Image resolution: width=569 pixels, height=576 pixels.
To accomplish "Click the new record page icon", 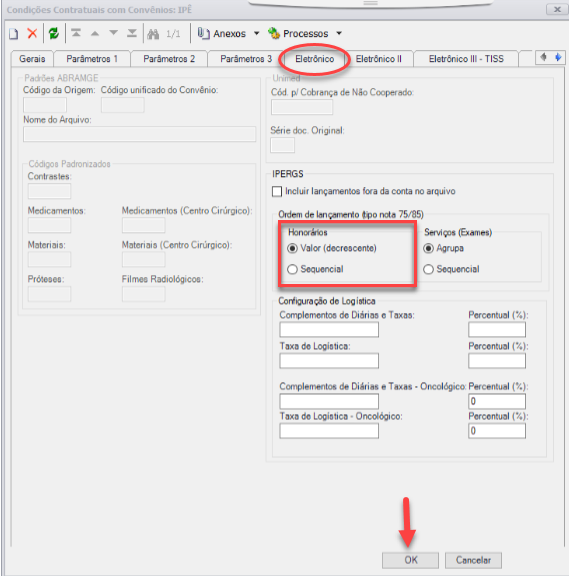I will coord(14,34).
